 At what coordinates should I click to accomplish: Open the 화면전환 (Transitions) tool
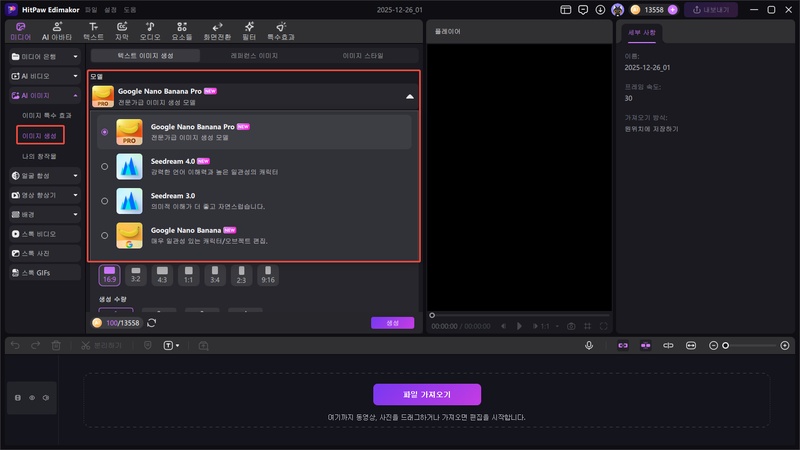217,31
